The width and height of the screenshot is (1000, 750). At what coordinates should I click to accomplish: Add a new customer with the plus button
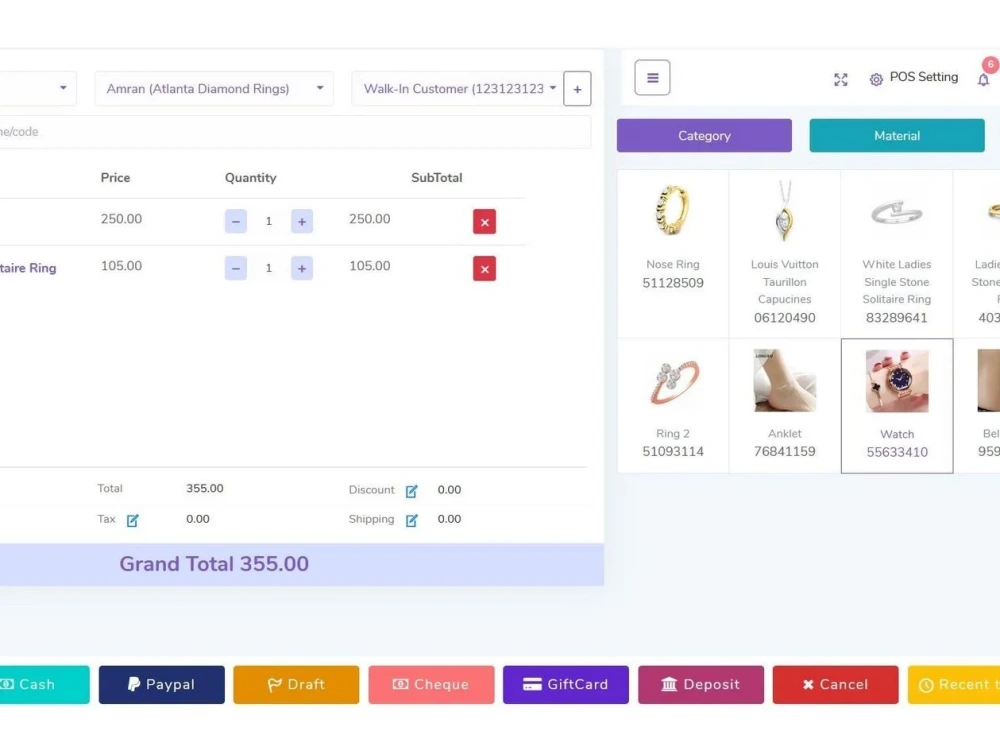coord(577,89)
